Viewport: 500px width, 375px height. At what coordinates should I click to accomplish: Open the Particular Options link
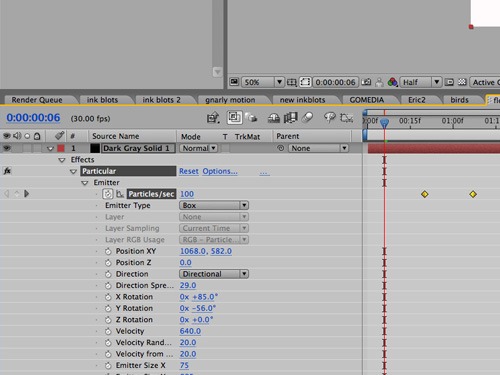coord(220,171)
